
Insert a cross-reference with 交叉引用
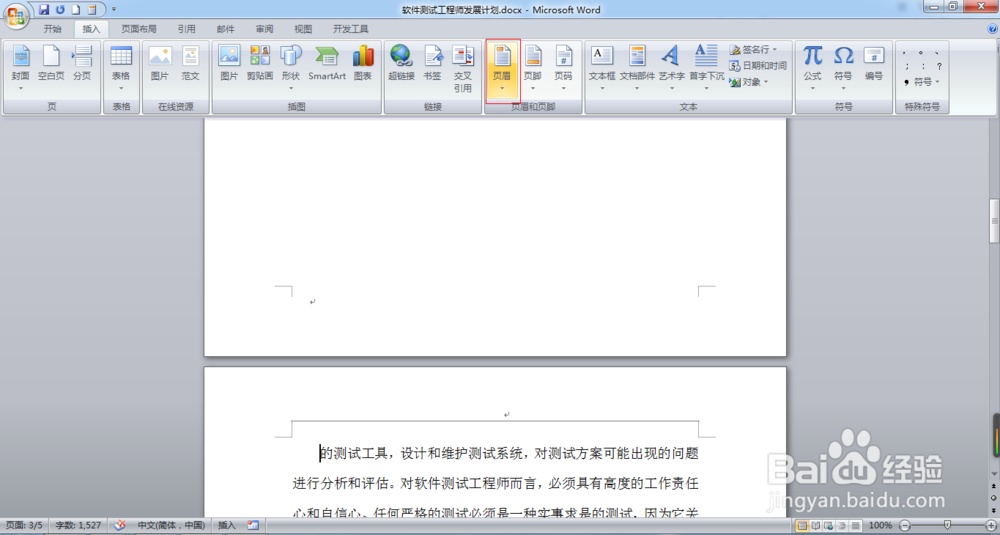(x=463, y=69)
